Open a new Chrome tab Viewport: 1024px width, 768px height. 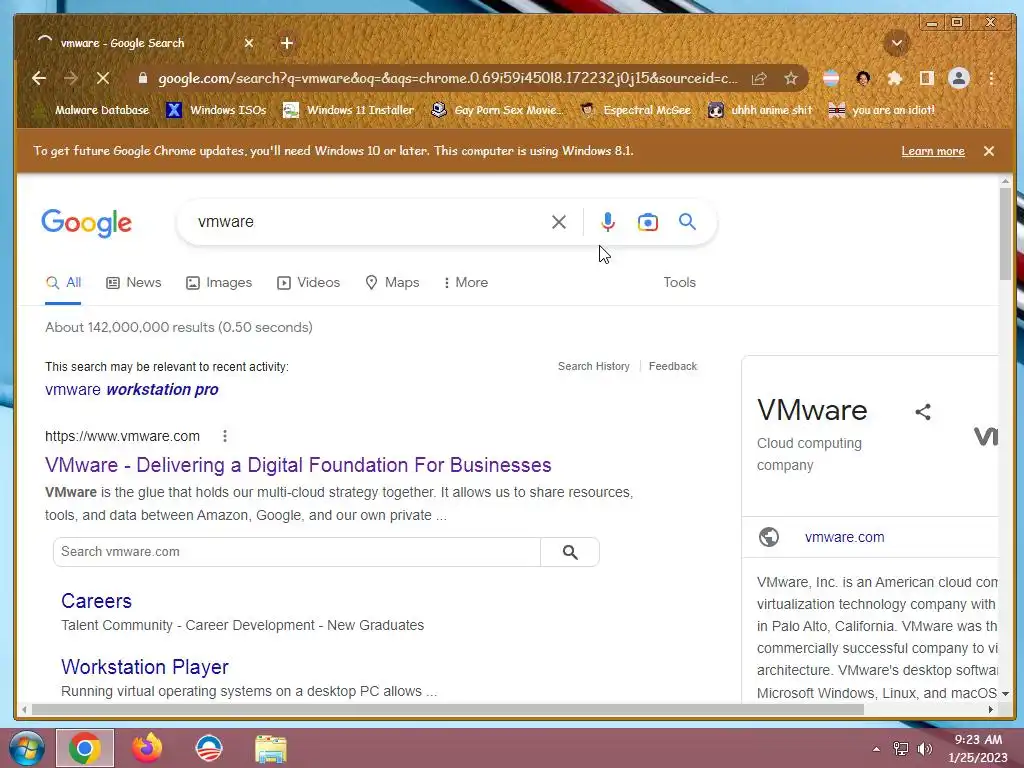[287, 43]
